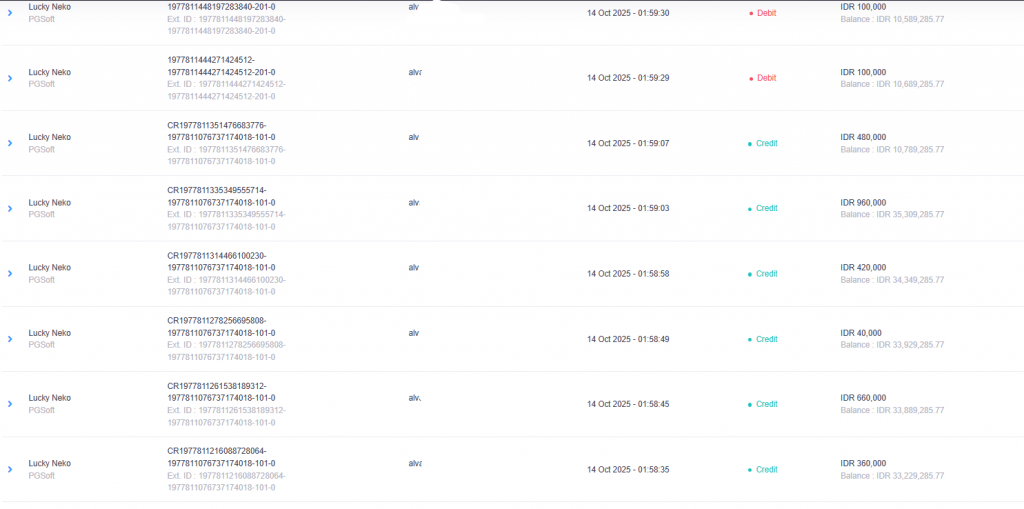Click the 14 Oct 2025 - 01:58:49 timestamp
The height and width of the screenshot is (509, 1024).
tap(628, 339)
